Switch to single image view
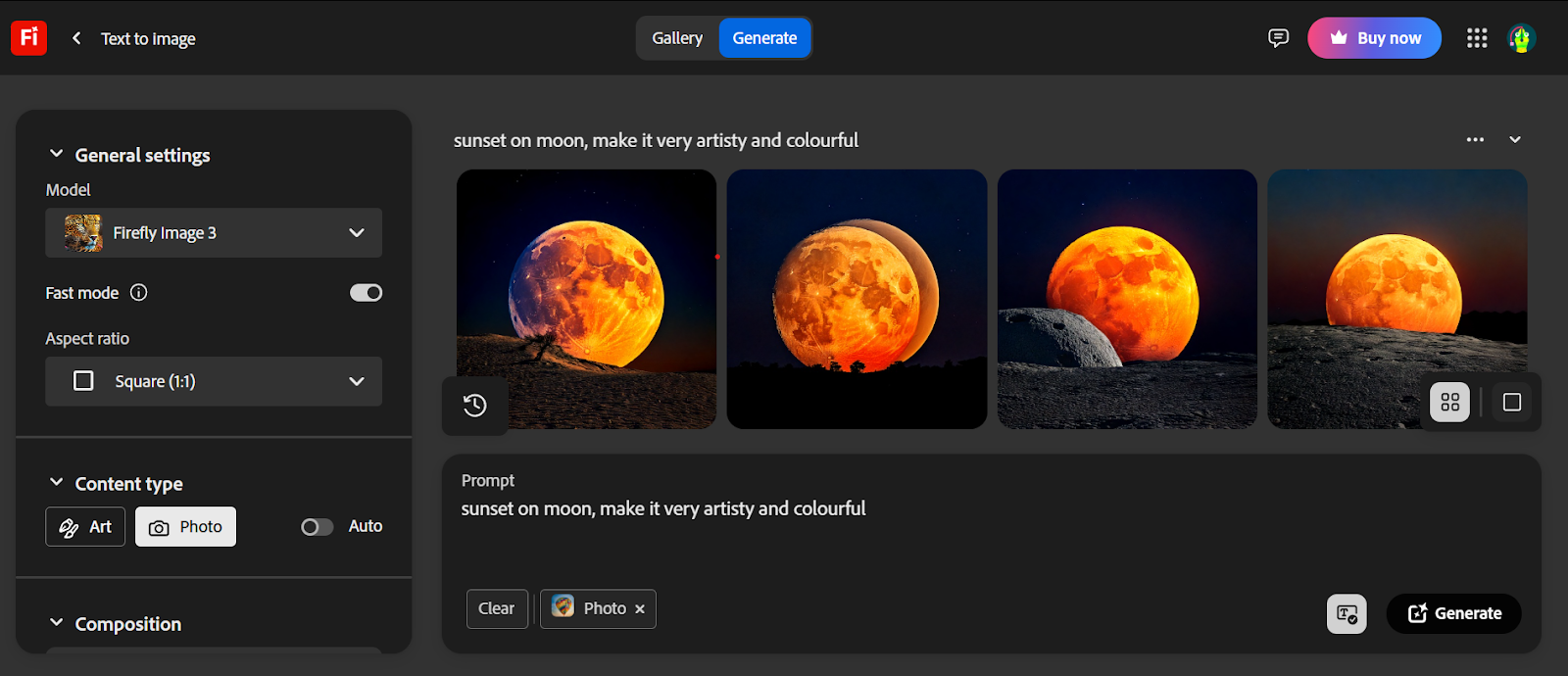The height and width of the screenshot is (676, 1568). click(1512, 402)
